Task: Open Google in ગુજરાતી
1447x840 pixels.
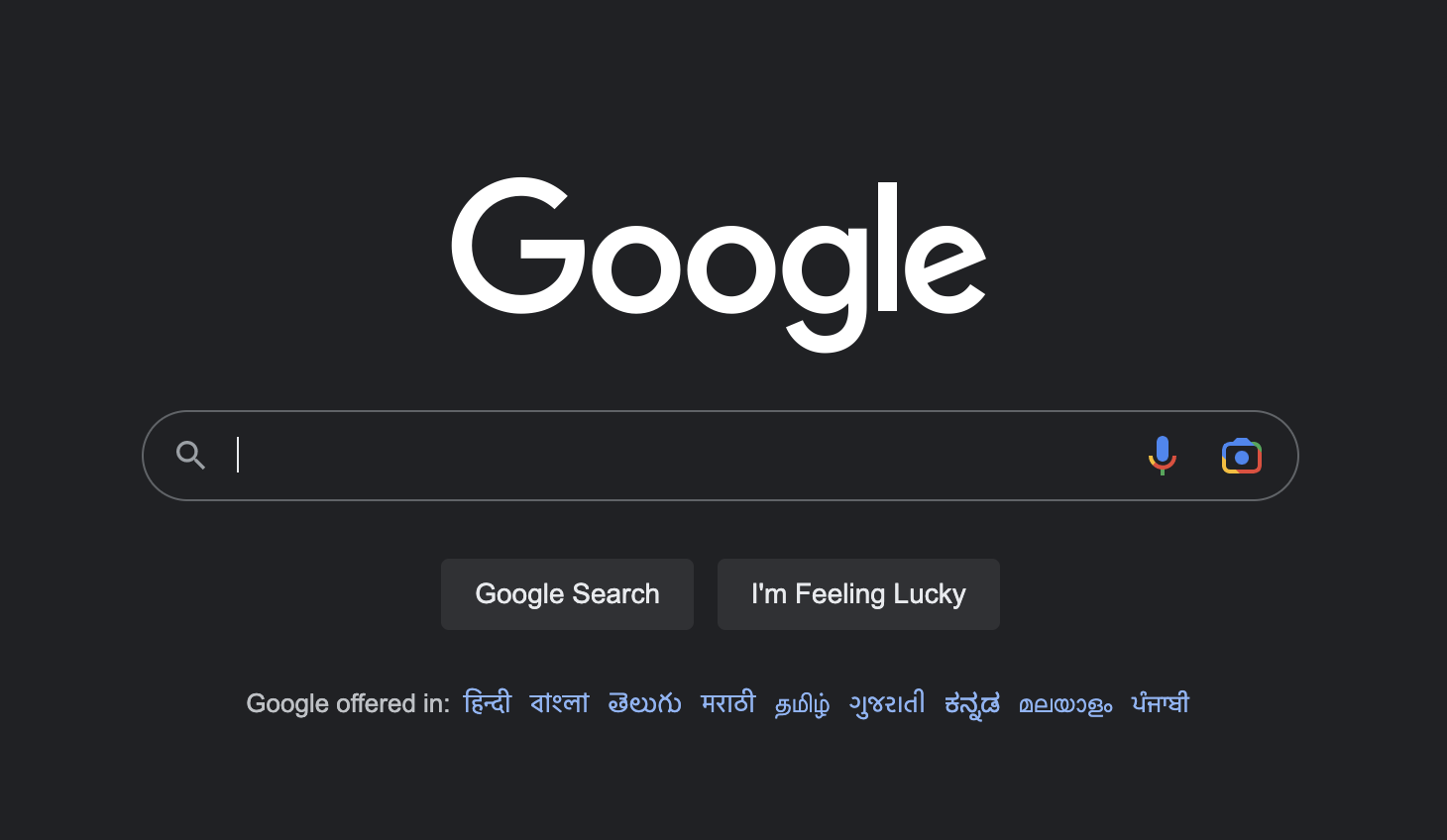Action: (x=887, y=702)
